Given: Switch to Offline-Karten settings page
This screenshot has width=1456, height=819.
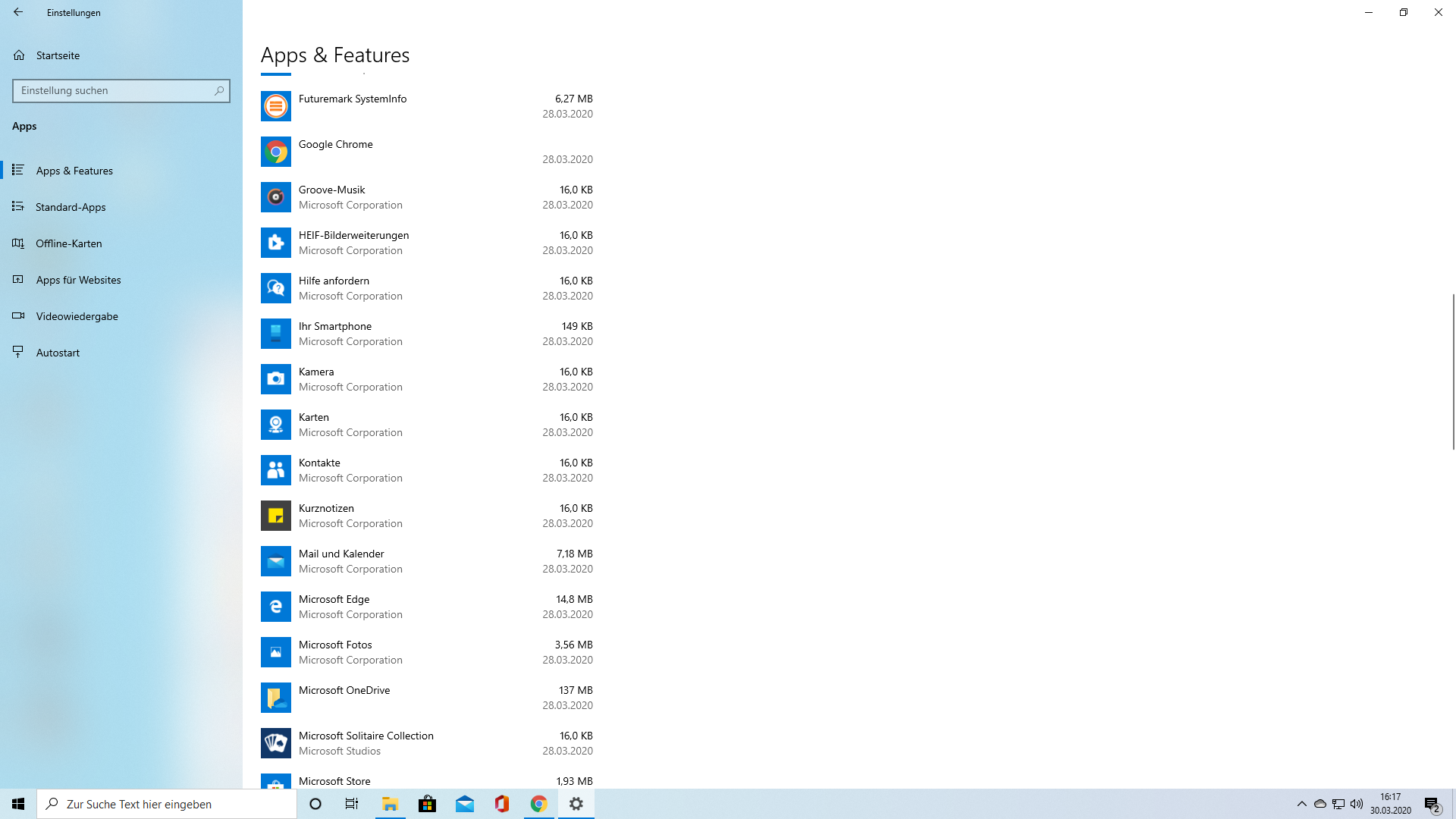Looking at the screenshot, I should click(68, 243).
